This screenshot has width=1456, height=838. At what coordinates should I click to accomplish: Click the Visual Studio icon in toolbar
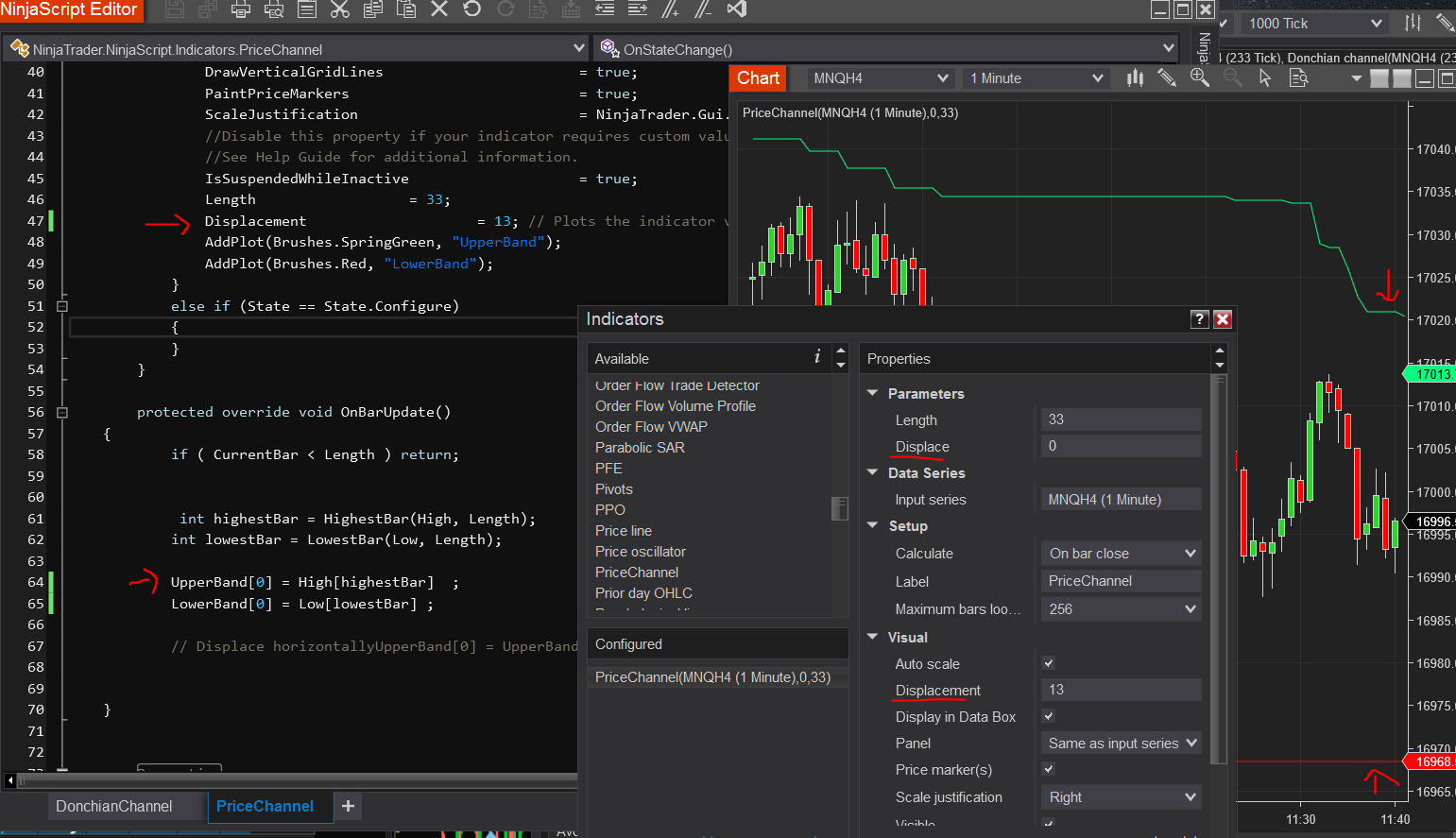pyautogui.click(x=737, y=9)
